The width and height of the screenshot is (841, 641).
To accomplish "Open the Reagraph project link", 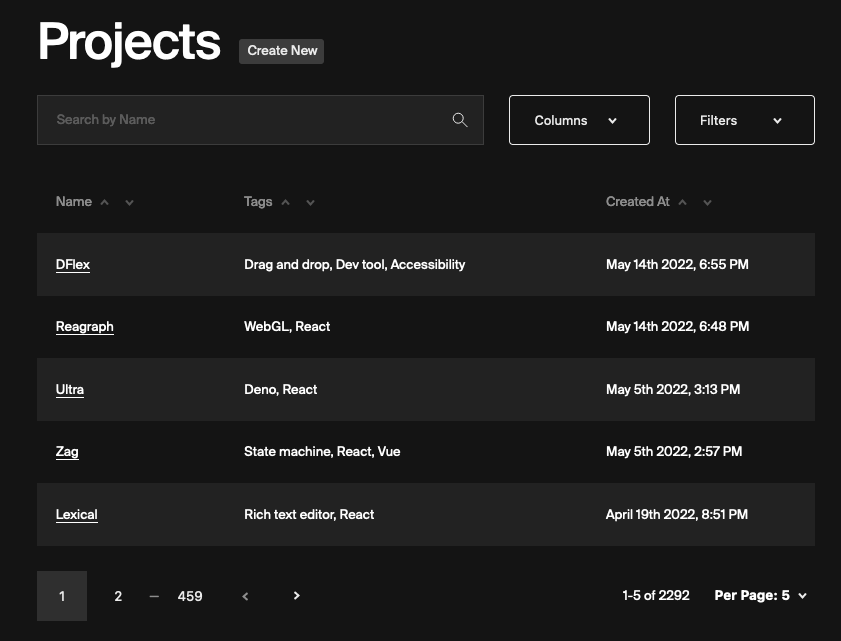I will tap(85, 327).
